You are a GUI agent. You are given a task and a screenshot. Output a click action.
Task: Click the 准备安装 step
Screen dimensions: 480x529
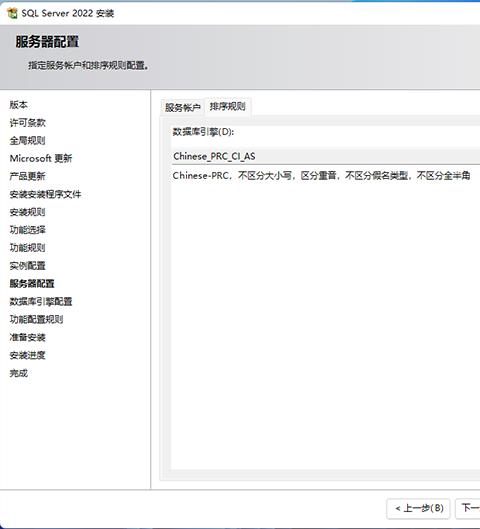pyautogui.click(x=27, y=337)
